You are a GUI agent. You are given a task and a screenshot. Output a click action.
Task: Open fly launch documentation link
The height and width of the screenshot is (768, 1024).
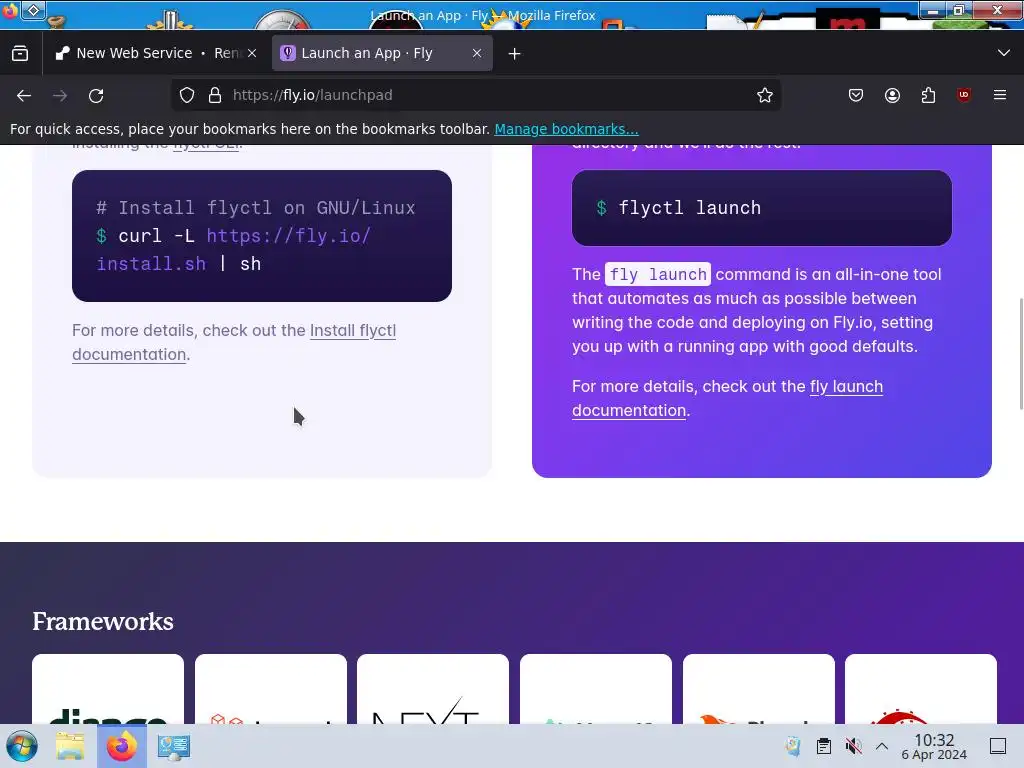[728, 398]
